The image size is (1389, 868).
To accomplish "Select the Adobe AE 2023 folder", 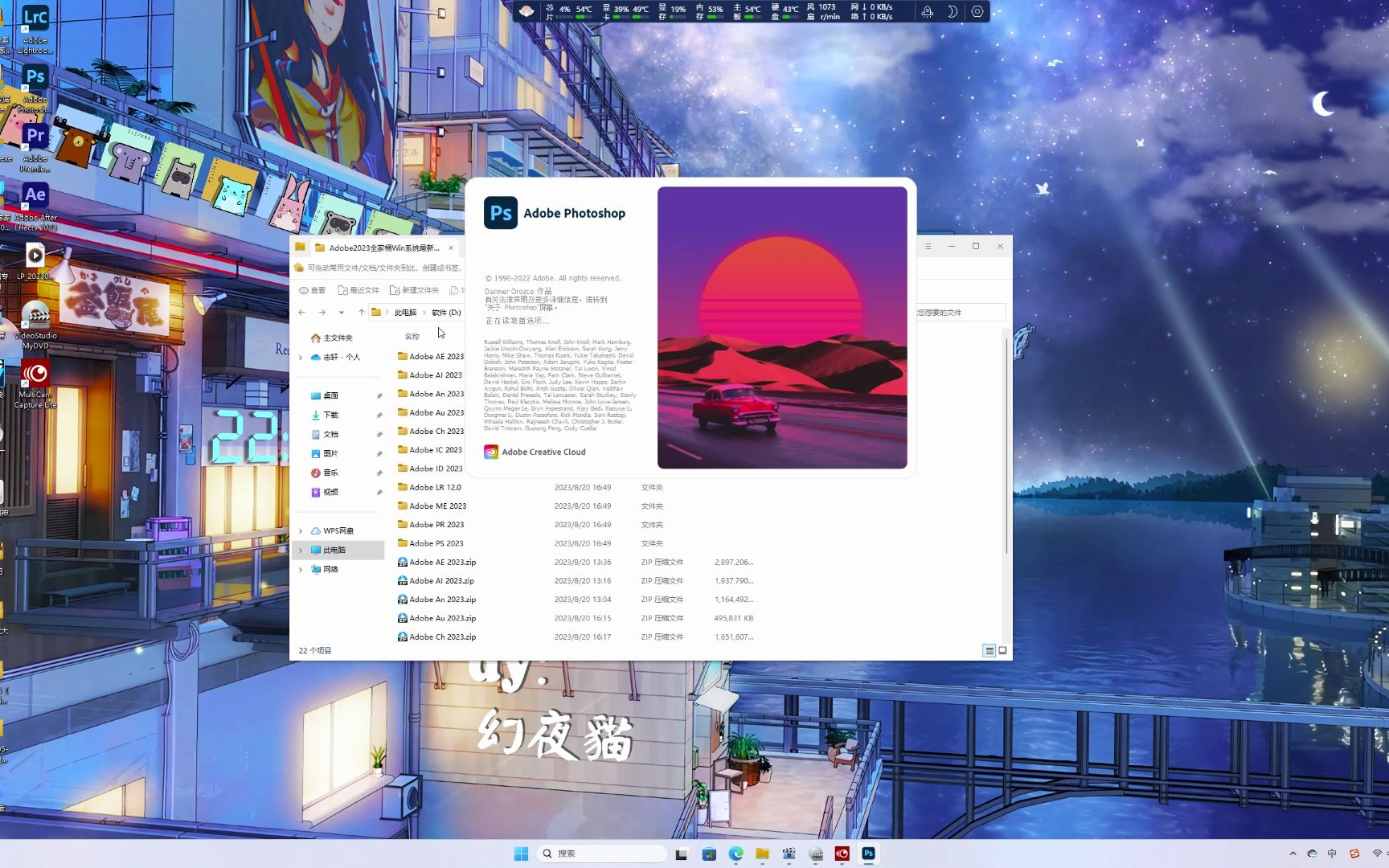I will tap(431, 357).
